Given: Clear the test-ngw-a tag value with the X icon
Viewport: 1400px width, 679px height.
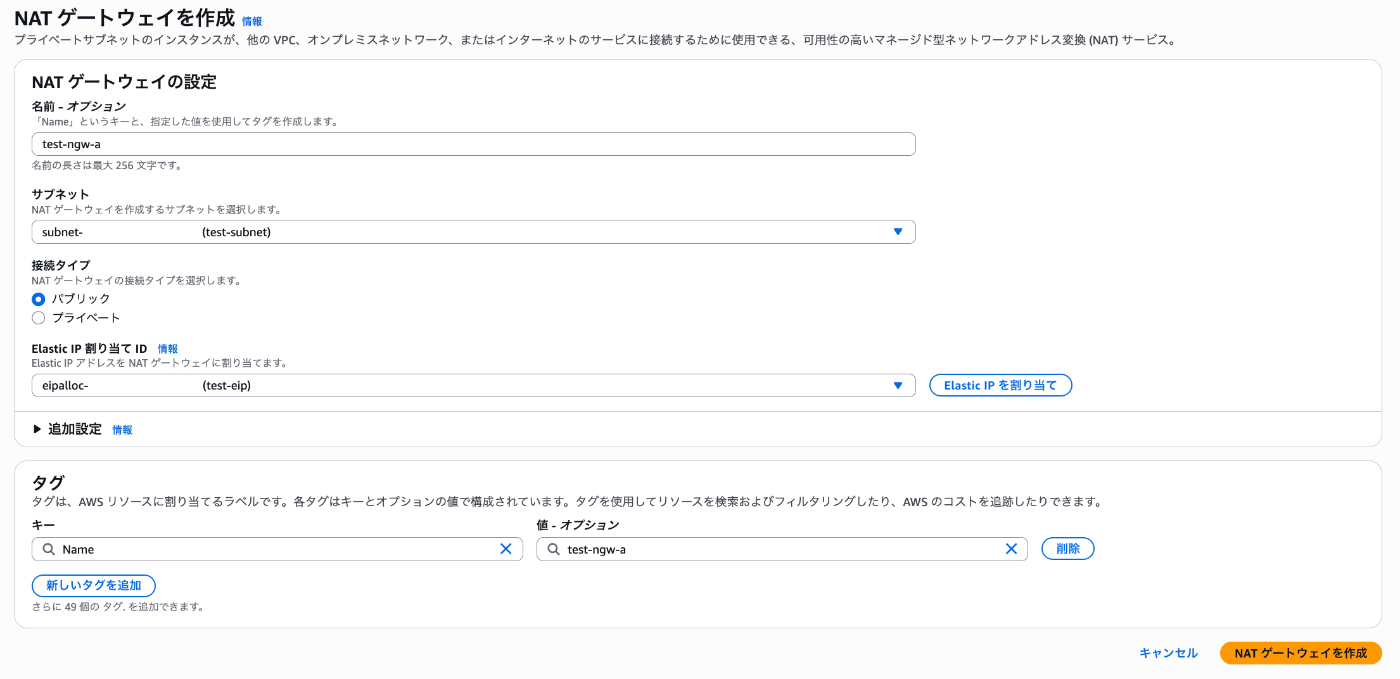Looking at the screenshot, I should [x=1011, y=548].
